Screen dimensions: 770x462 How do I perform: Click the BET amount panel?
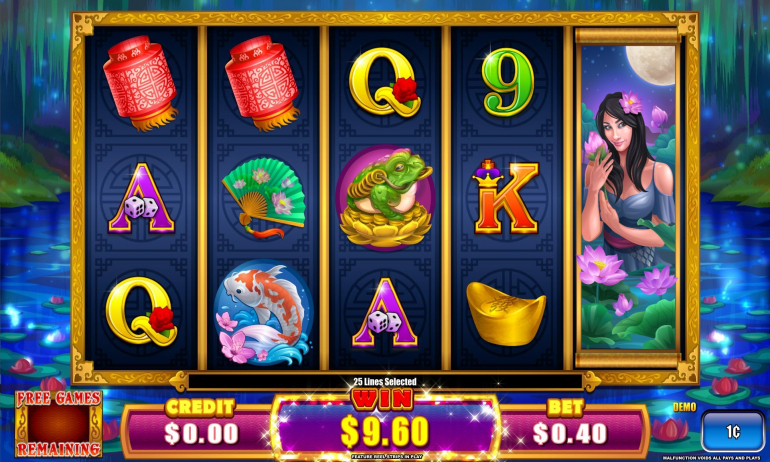(x=570, y=427)
